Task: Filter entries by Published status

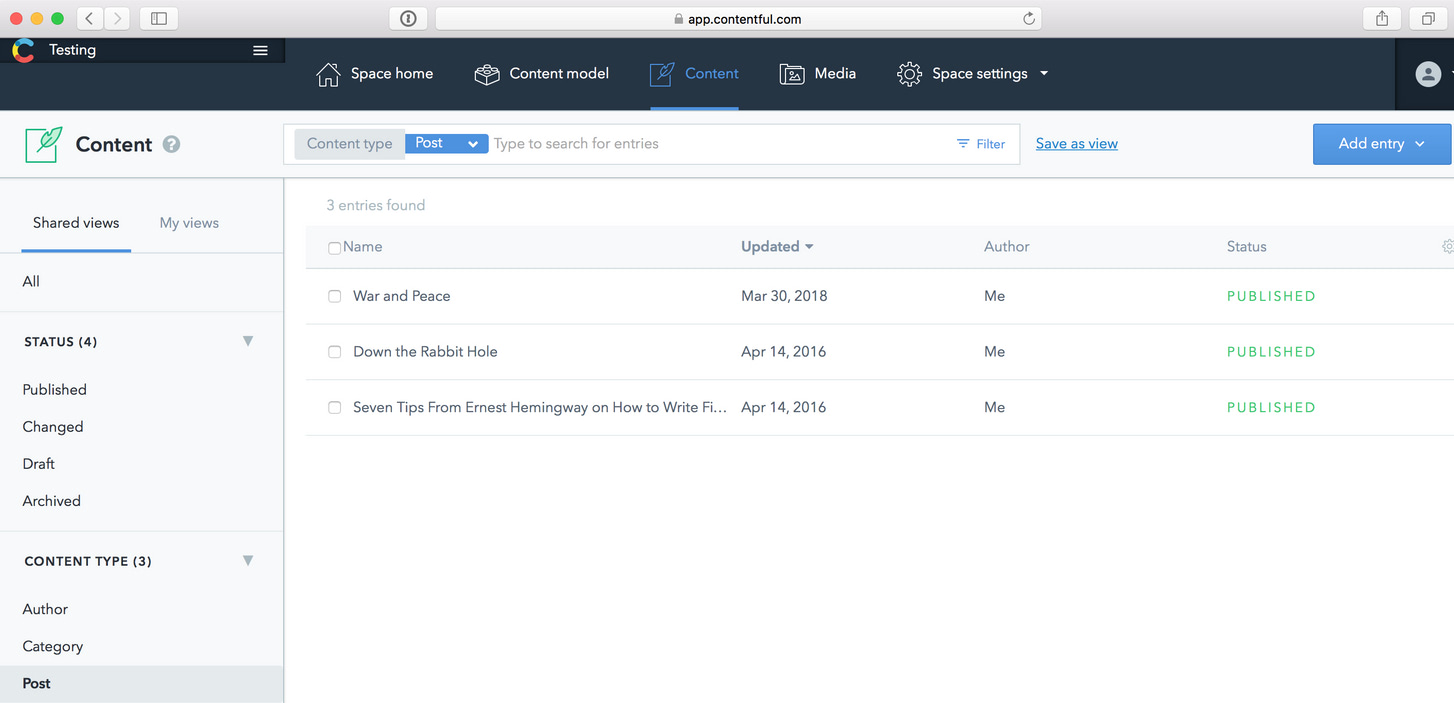Action: [54, 389]
